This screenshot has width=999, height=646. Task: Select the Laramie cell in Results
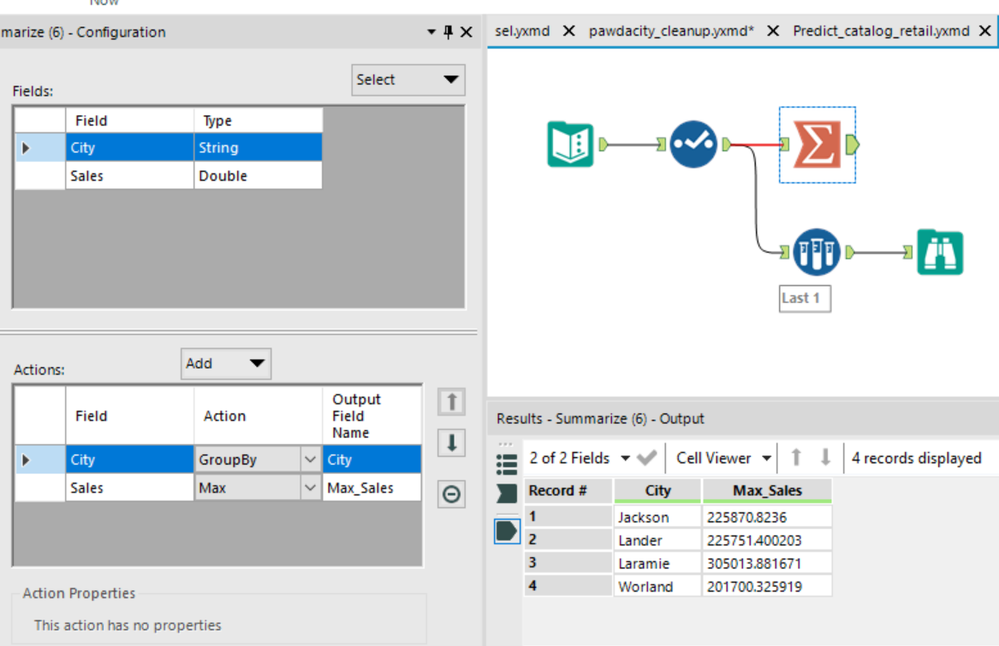click(x=658, y=563)
